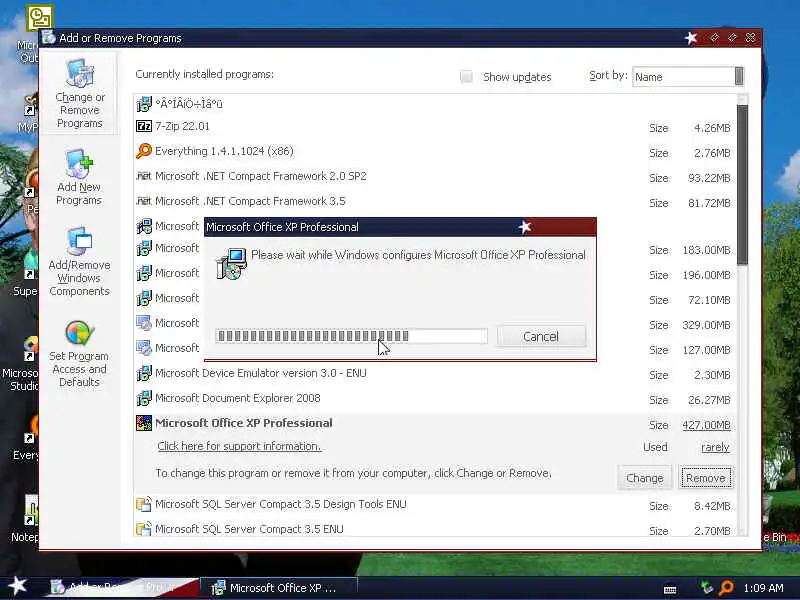
Task: Click the rarely used link
Action: [x=715, y=447]
